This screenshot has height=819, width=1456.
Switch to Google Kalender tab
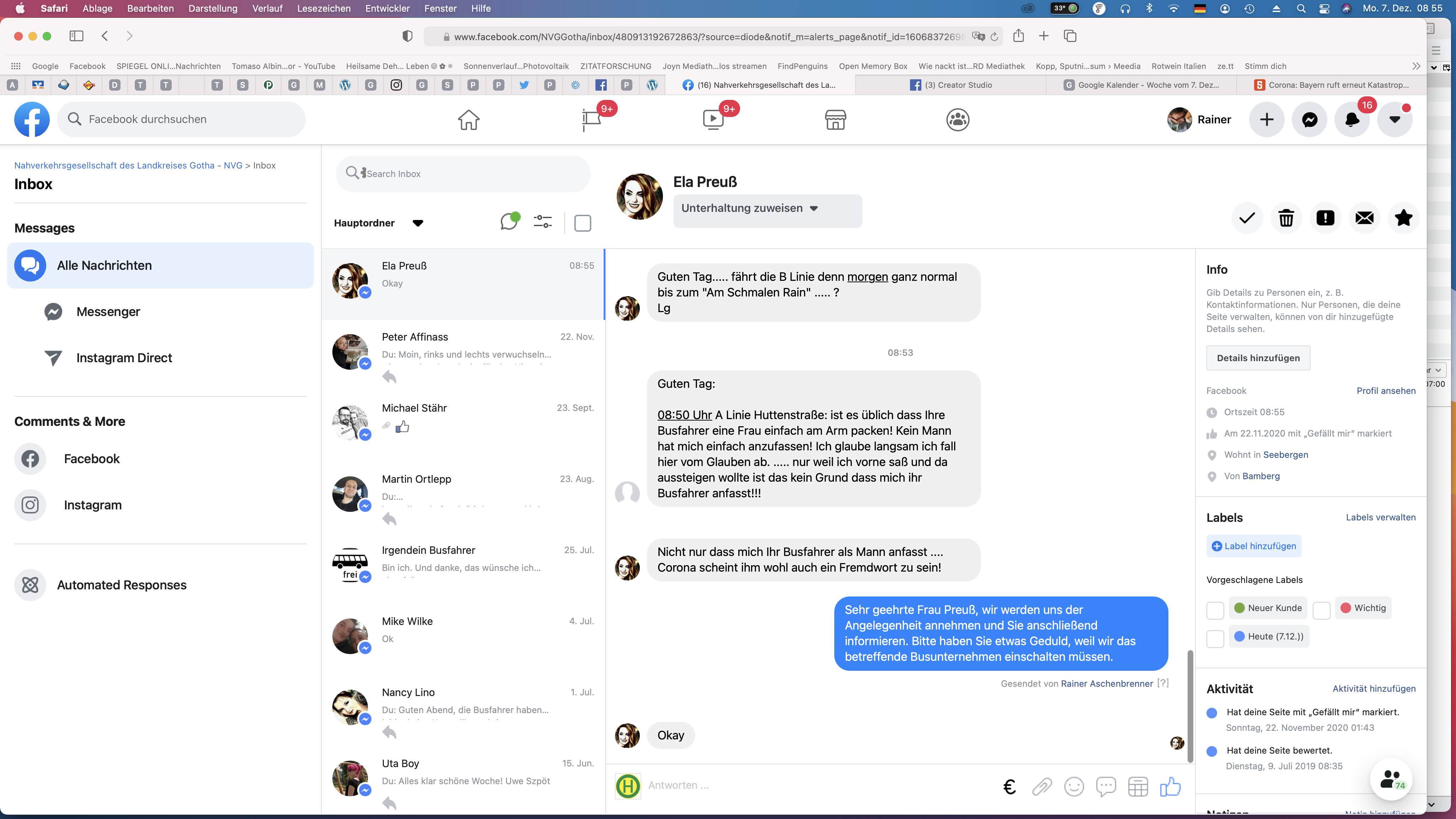pyautogui.click(x=1142, y=85)
